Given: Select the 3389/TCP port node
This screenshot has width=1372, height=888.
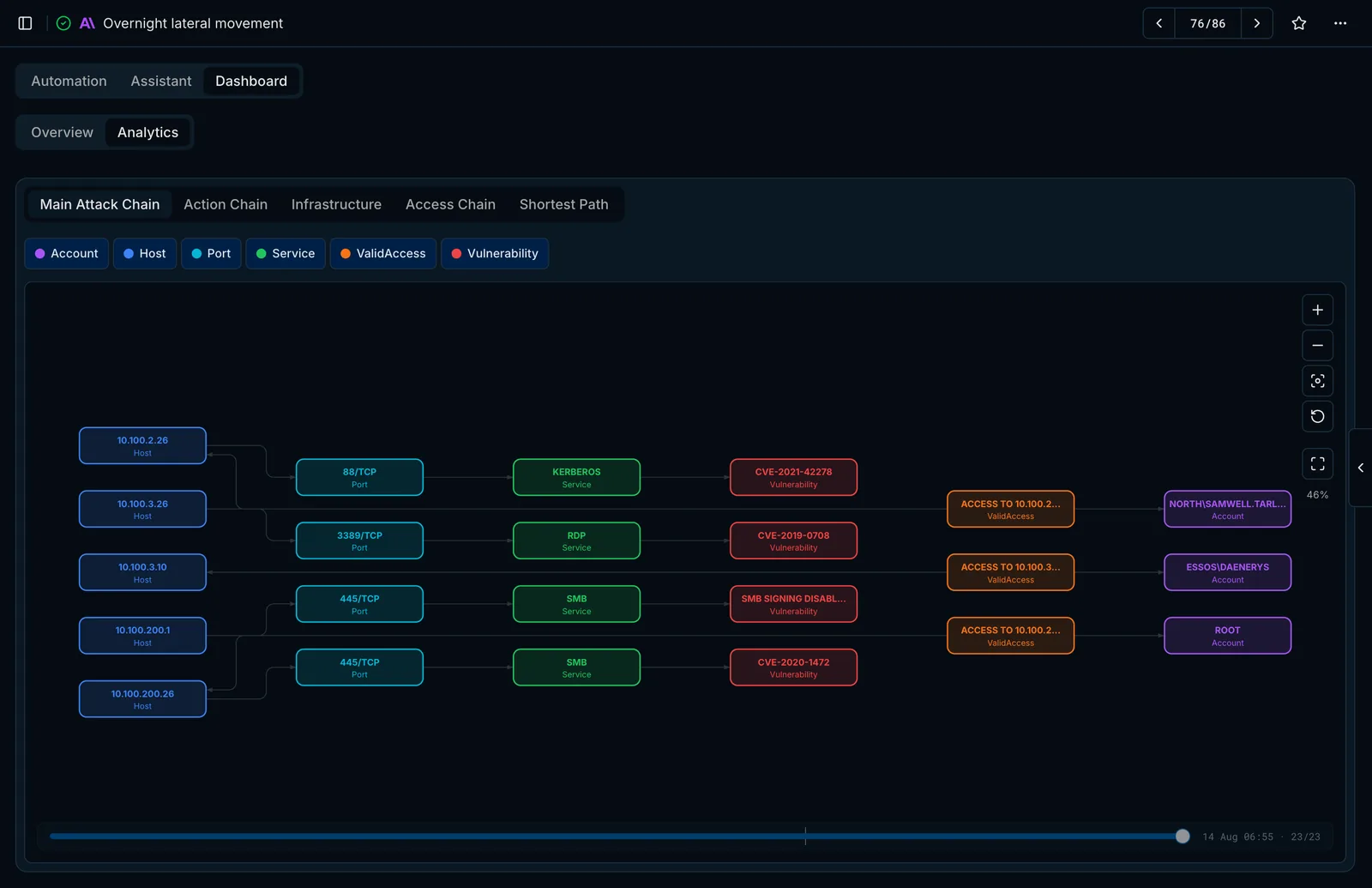Looking at the screenshot, I should click(x=359, y=541).
